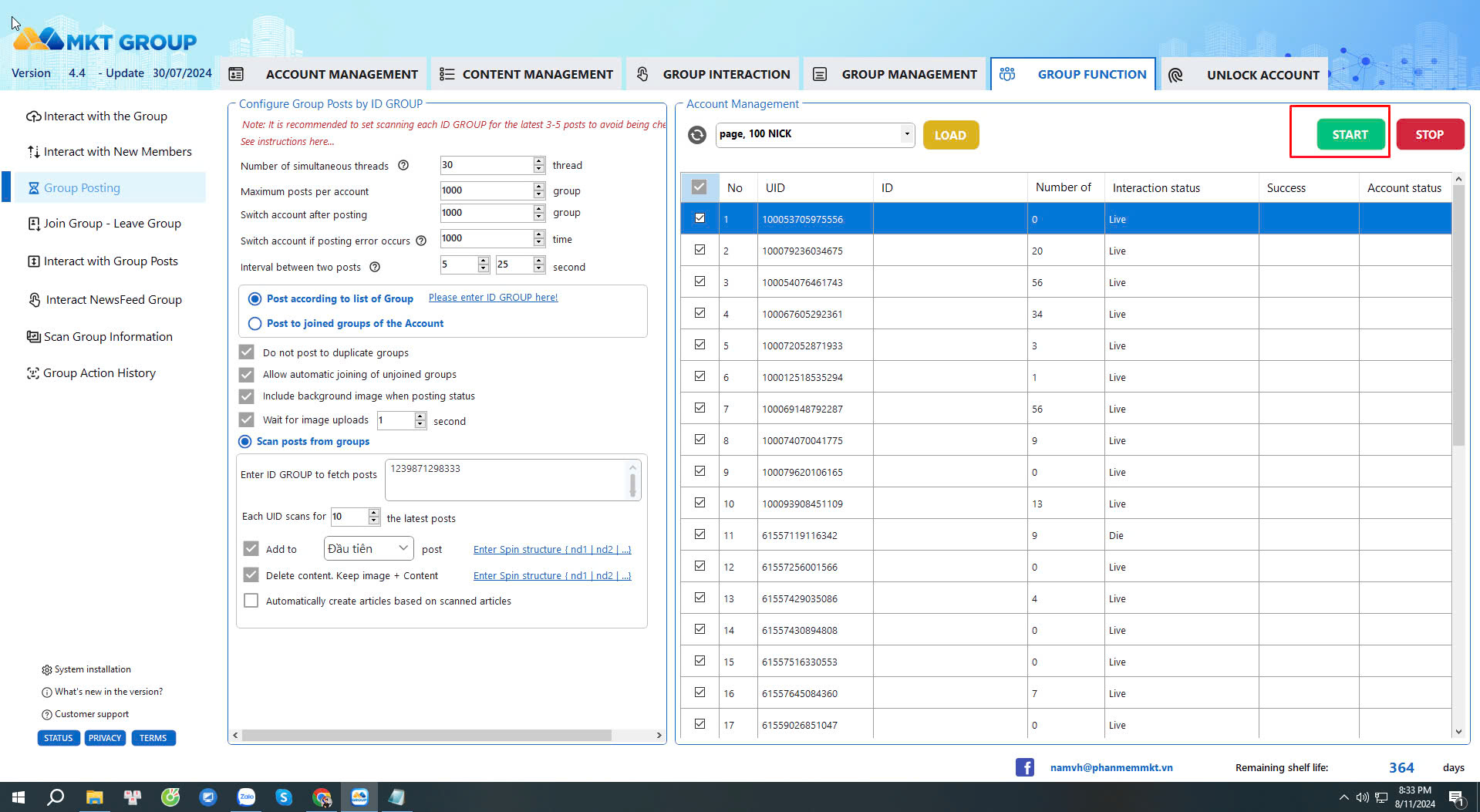Select 'Post to joined groups of the Account'

coord(255,324)
